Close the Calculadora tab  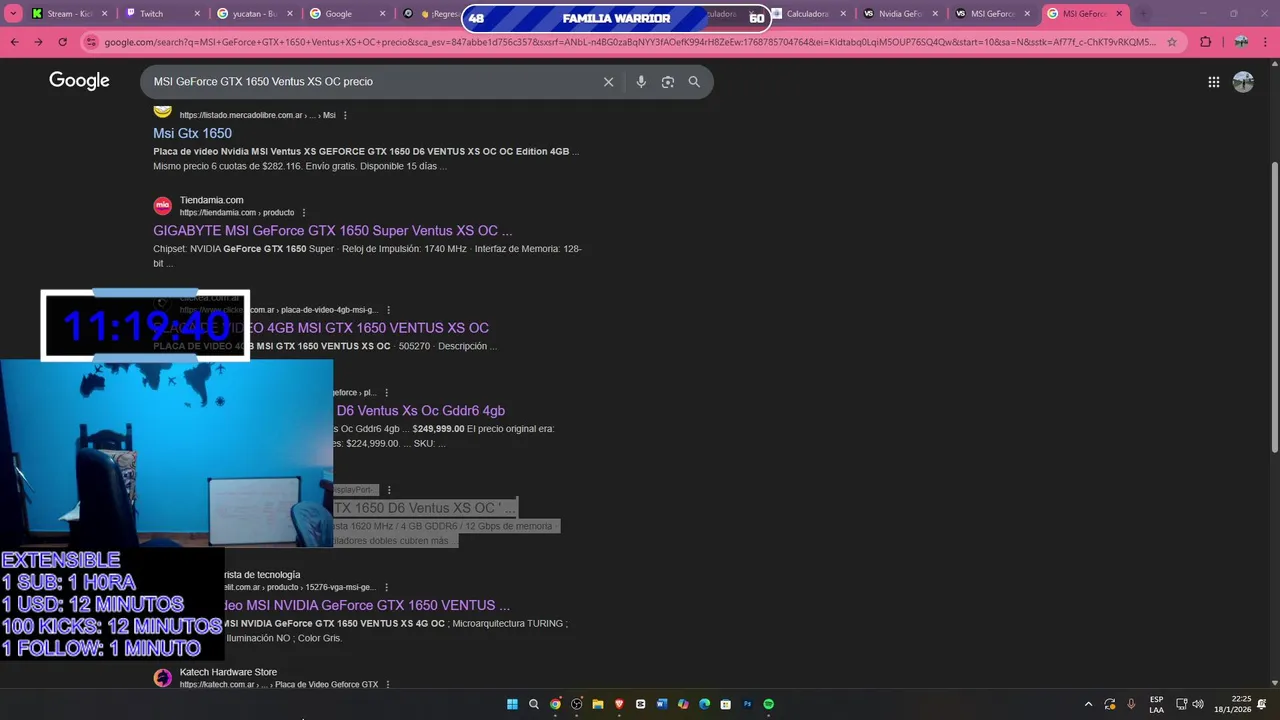pos(843,14)
